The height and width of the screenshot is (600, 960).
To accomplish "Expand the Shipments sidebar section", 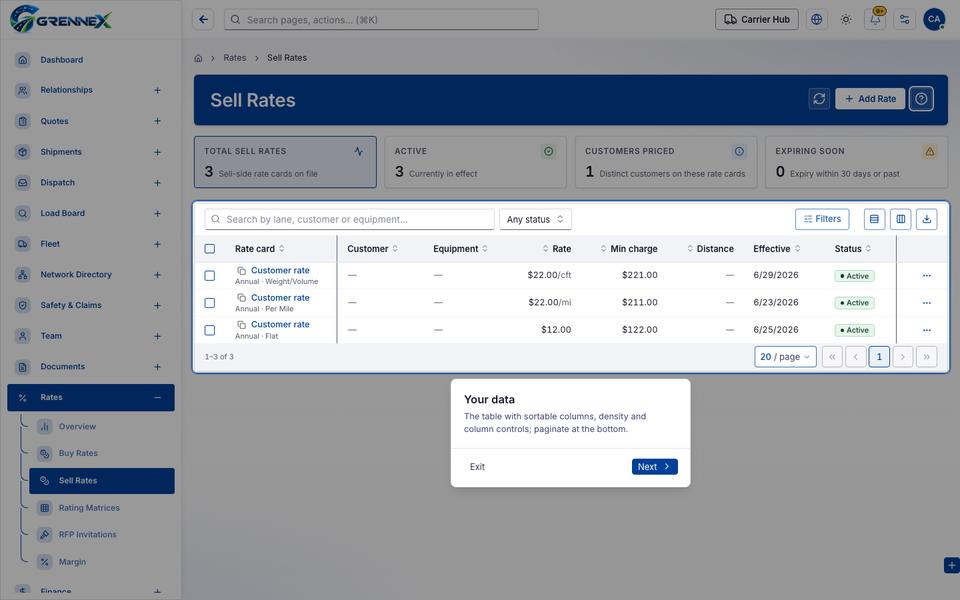I will (x=157, y=152).
